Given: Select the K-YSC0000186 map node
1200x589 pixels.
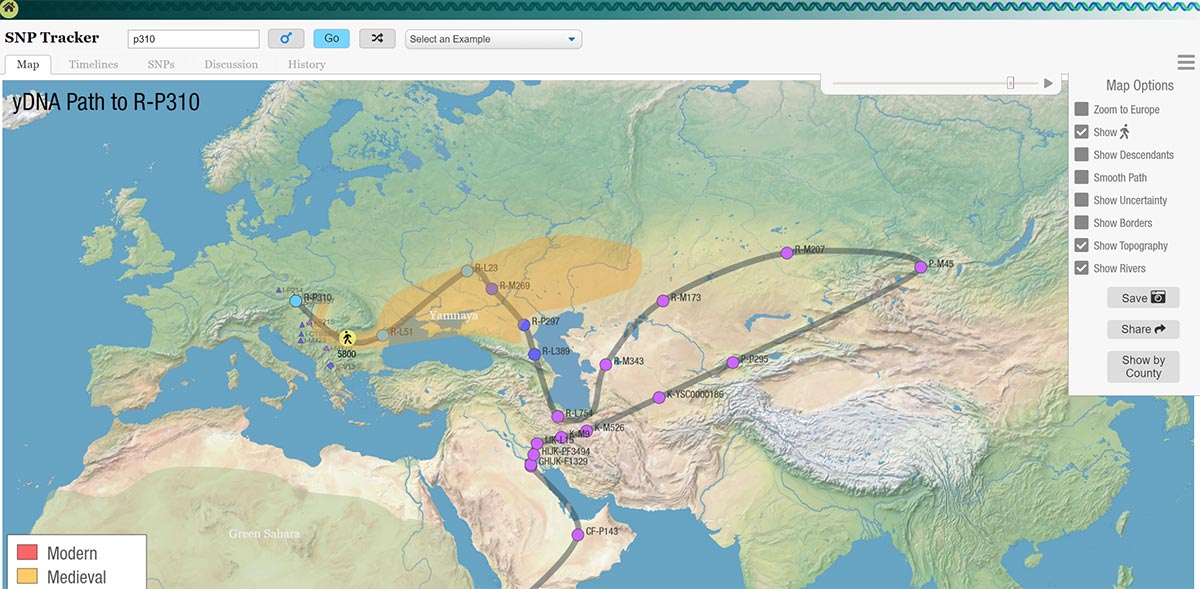Looking at the screenshot, I should tap(658, 398).
